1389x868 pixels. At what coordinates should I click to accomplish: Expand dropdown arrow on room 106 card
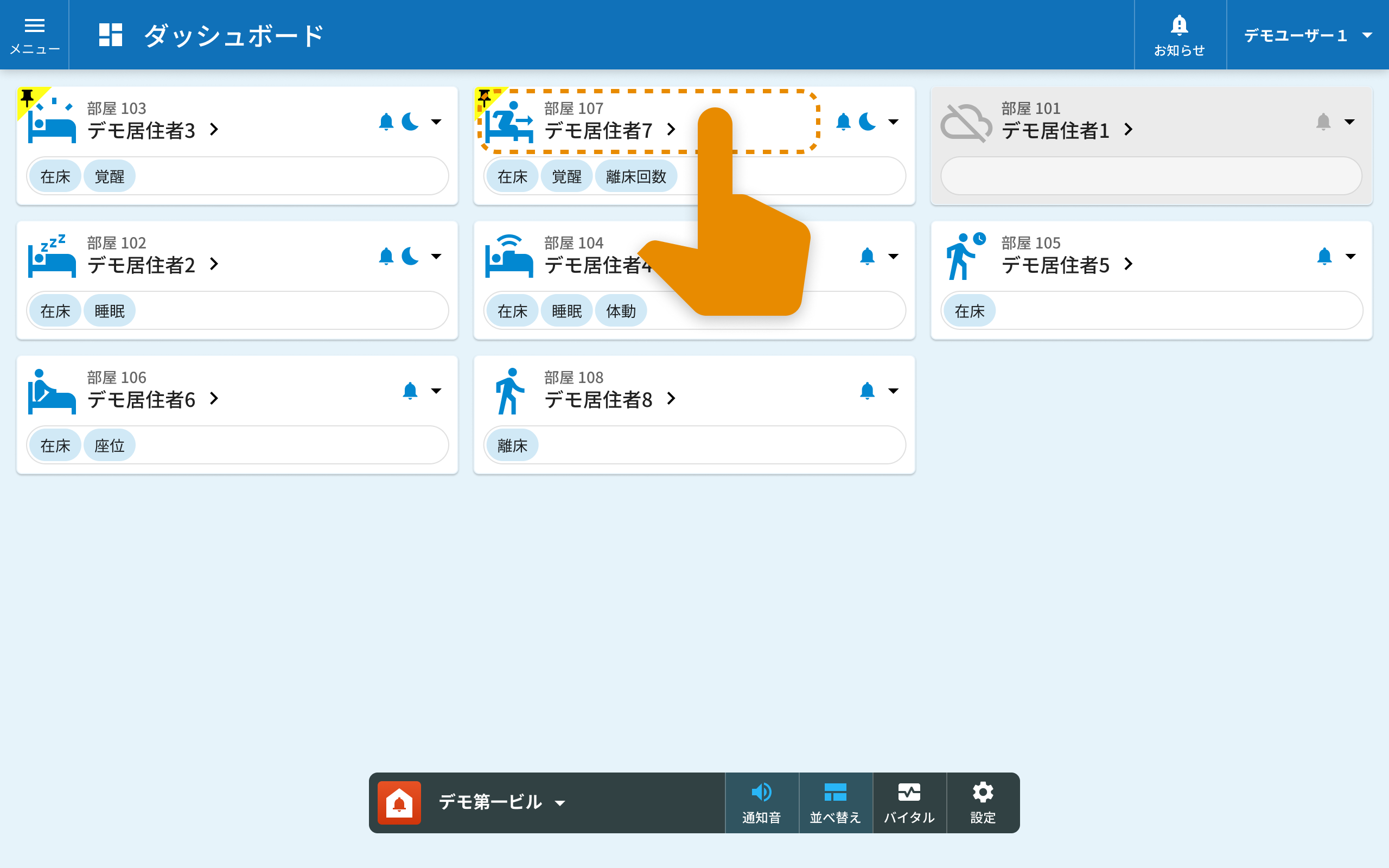(x=436, y=391)
